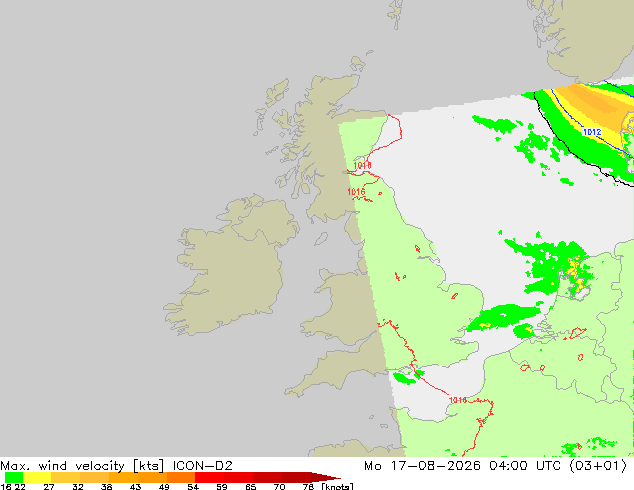Click the dark red arrow tip of legend
634x490 pixels.
click(326, 477)
